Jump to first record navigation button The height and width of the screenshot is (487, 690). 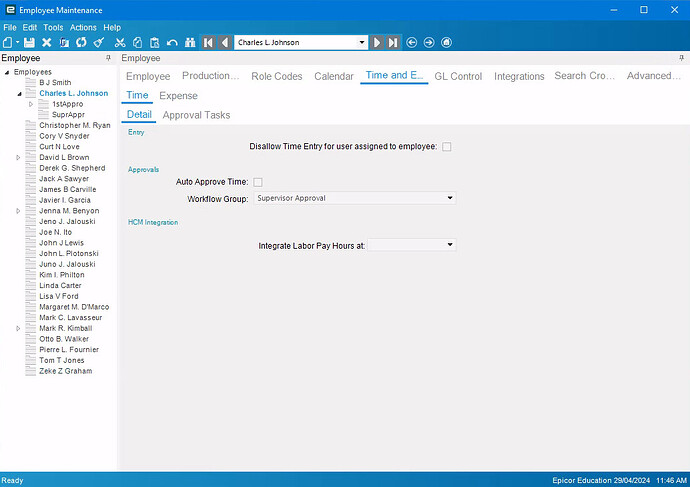tap(208, 43)
